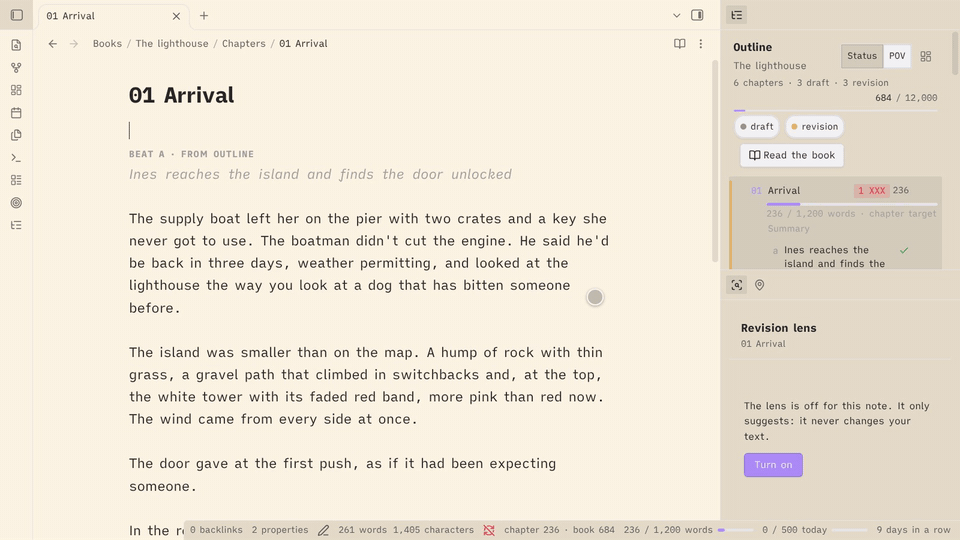The height and width of the screenshot is (540, 960).
Task: Close the 01 Arrival tab
Action: pyautogui.click(x=176, y=16)
